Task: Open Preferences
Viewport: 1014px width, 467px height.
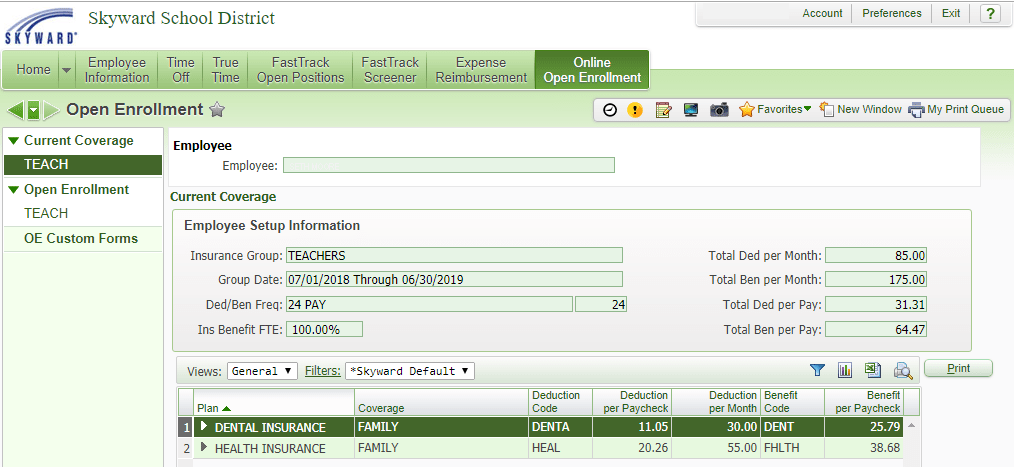Action: click(x=892, y=14)
